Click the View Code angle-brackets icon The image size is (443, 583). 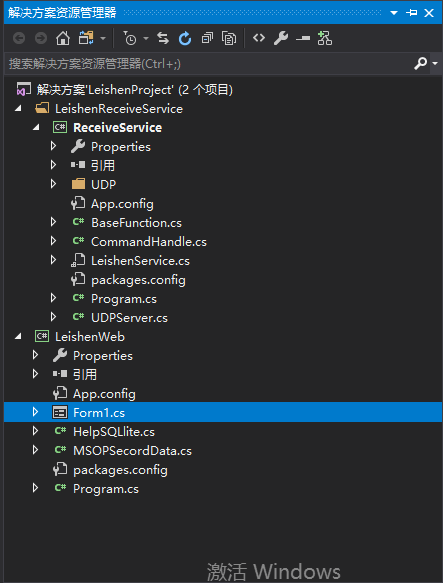point(259,38)
